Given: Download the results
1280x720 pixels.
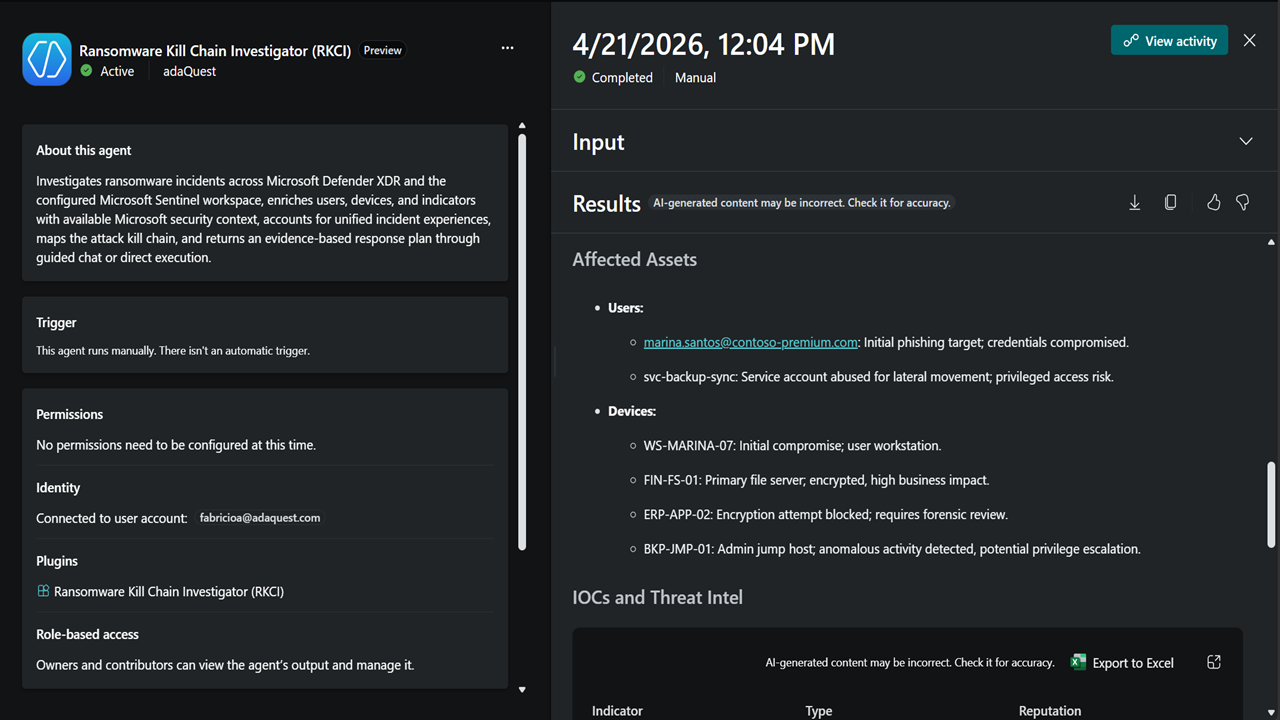Looking at the screenshot, I should click(x=1135, y=203).
